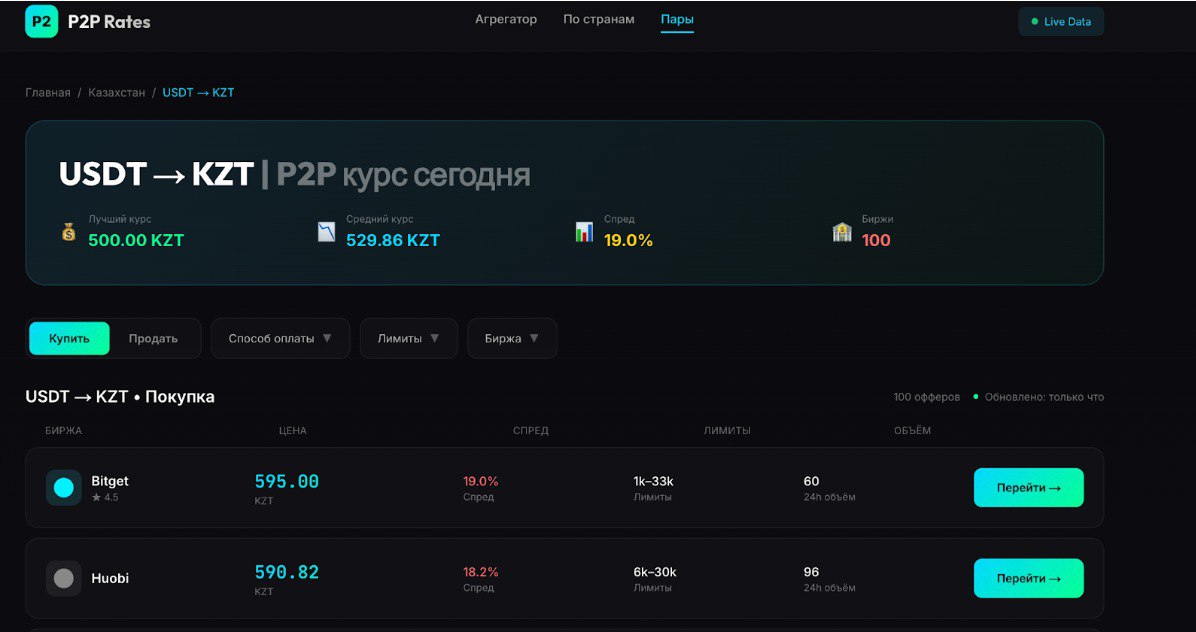Click the Bitget exchange logo

64,488
